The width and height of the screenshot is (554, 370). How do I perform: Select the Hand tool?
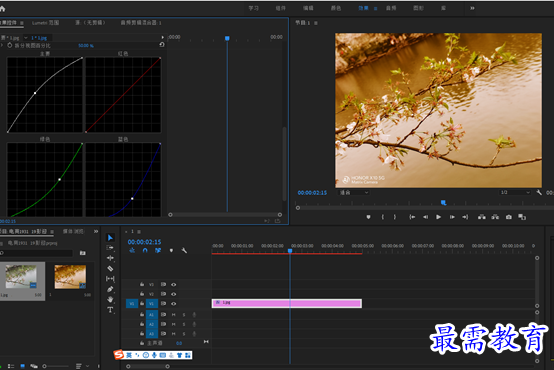[110, 299]
